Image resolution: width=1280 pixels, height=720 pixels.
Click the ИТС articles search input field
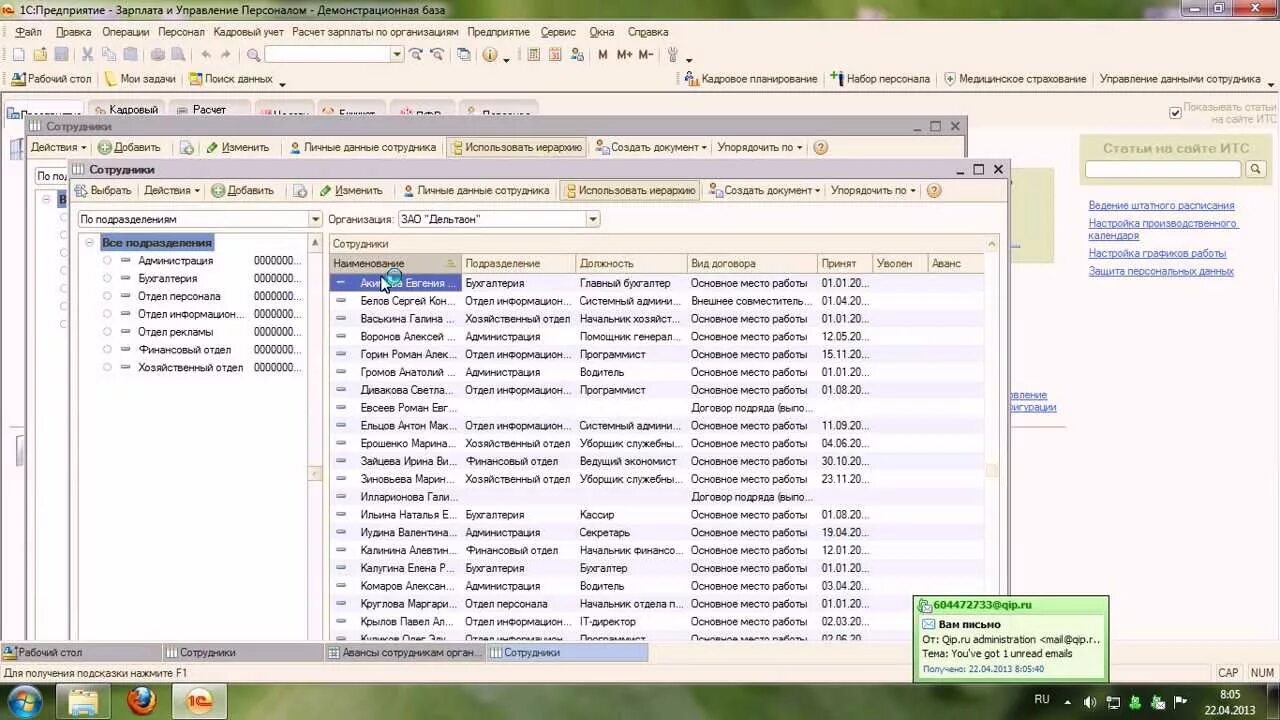click(1164, 170)
